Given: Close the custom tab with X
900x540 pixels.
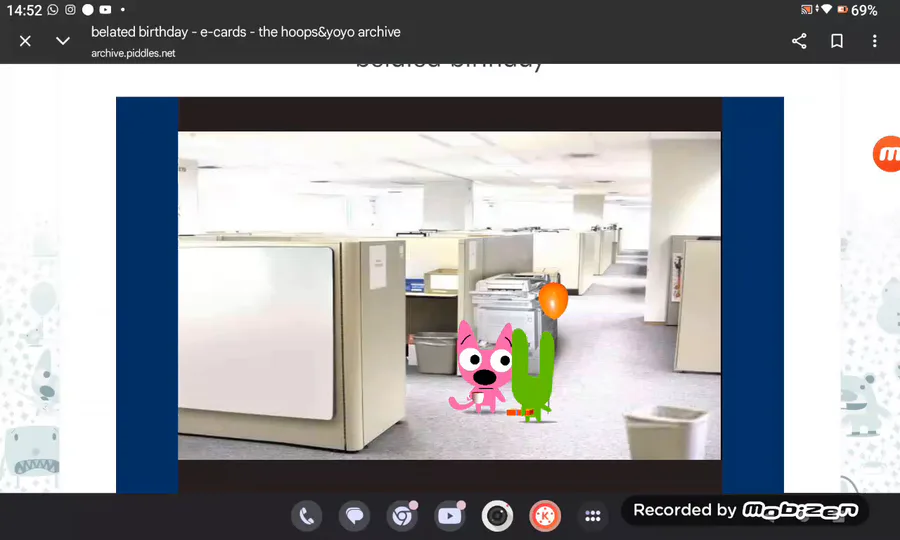Looking at the screenshot, I should point(25,41).
